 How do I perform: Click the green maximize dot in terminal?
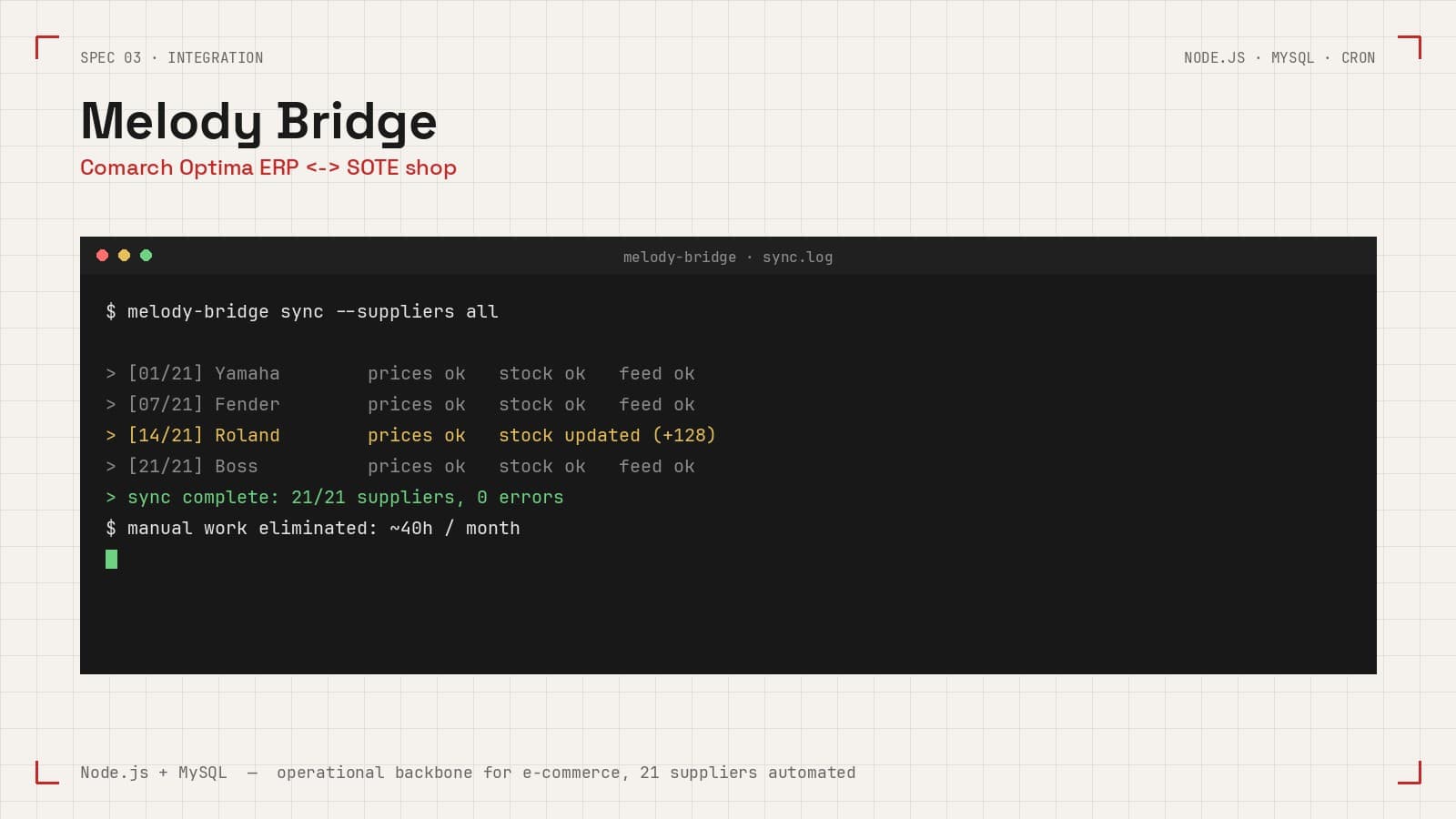tap(146, 256)
